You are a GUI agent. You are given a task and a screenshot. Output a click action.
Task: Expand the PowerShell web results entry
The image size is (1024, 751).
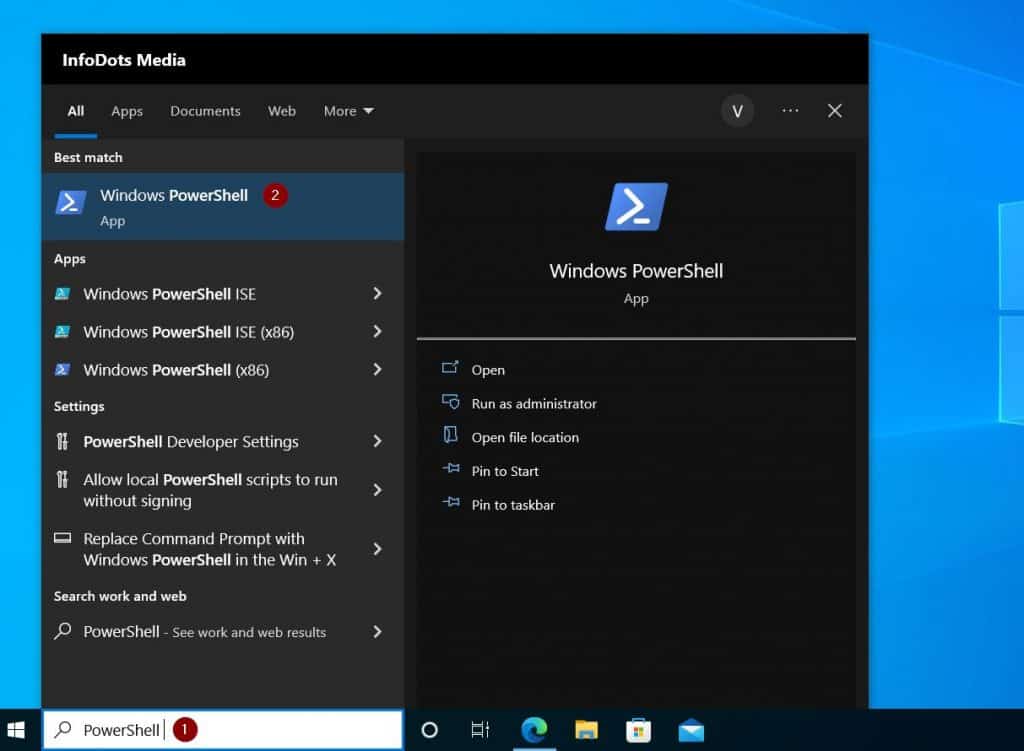pyautogui.click(x=377, y=631)
